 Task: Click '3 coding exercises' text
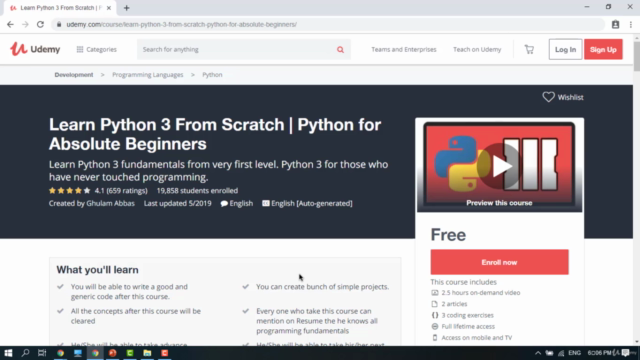(467, 315)
